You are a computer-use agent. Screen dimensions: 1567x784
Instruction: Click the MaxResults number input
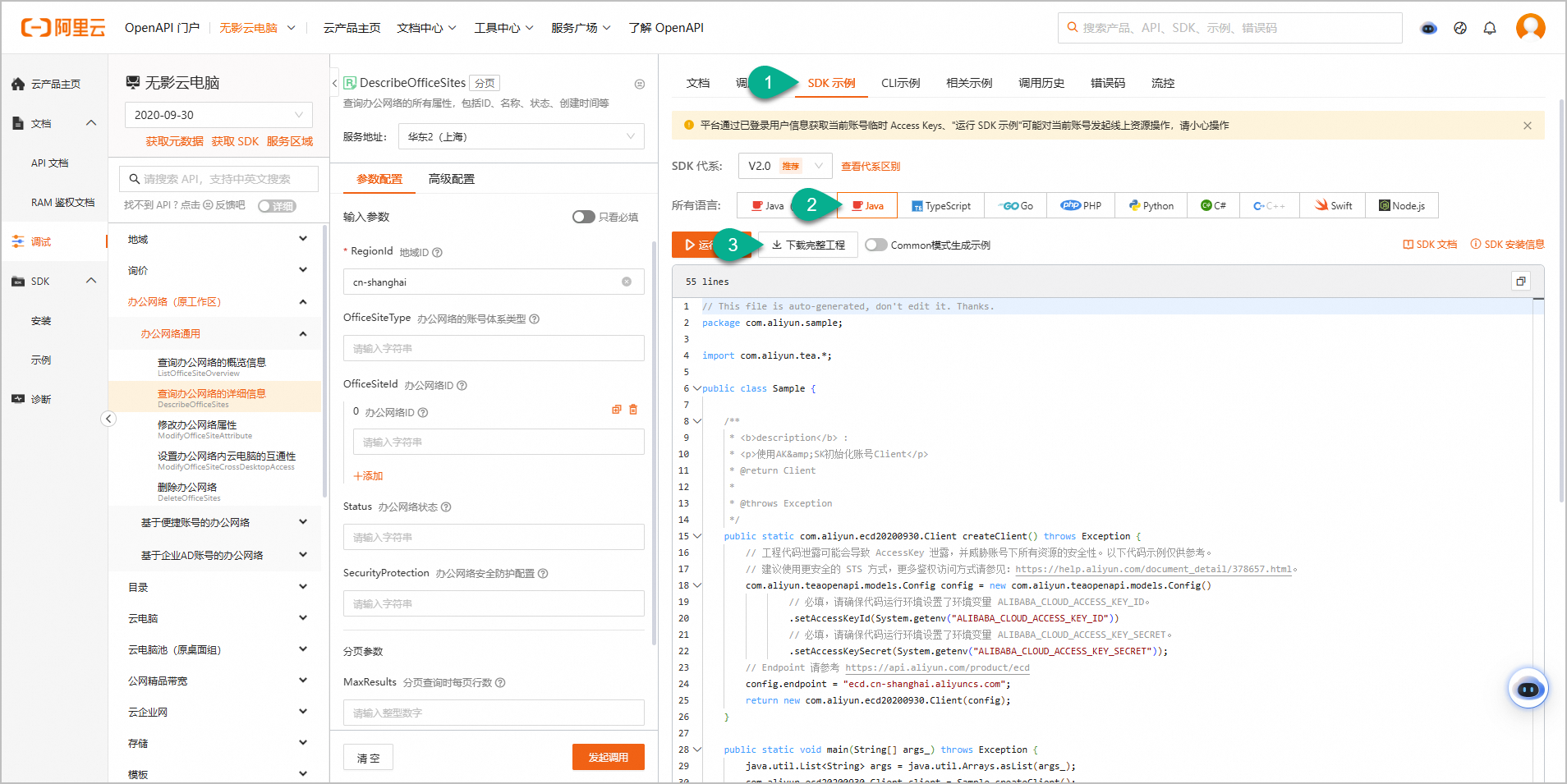pos(494,713)
